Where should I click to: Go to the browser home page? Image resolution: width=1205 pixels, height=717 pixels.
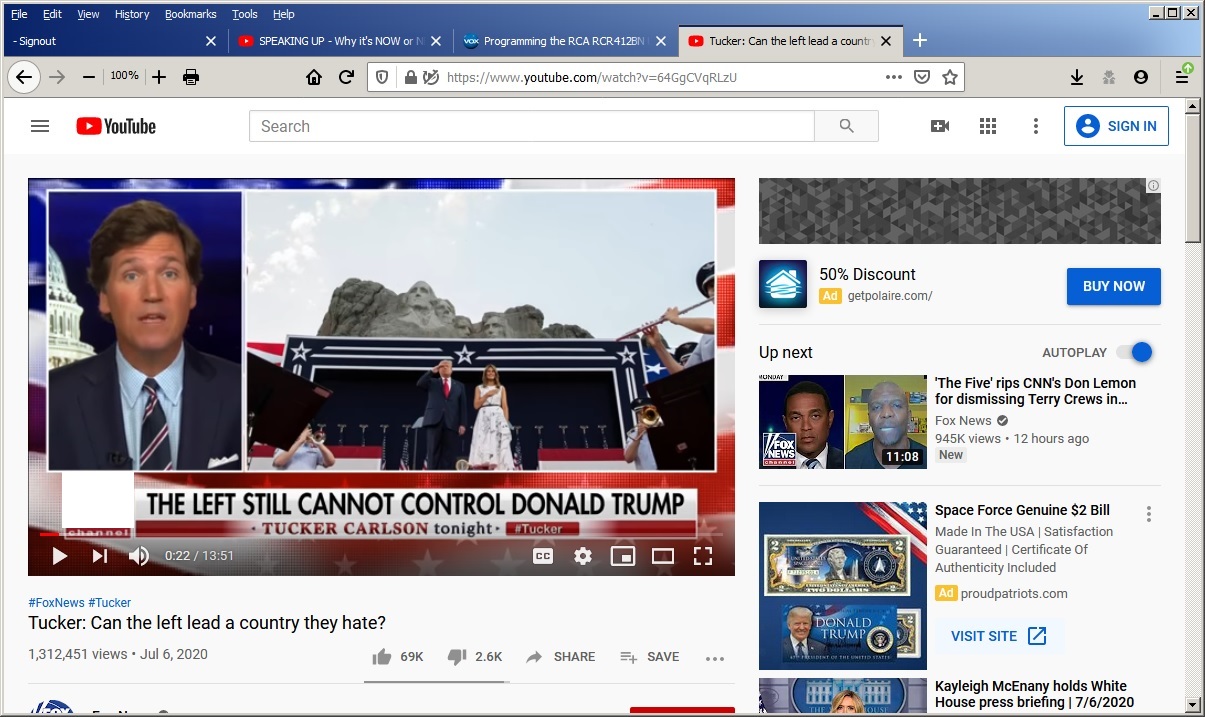[x=314, y=77]
